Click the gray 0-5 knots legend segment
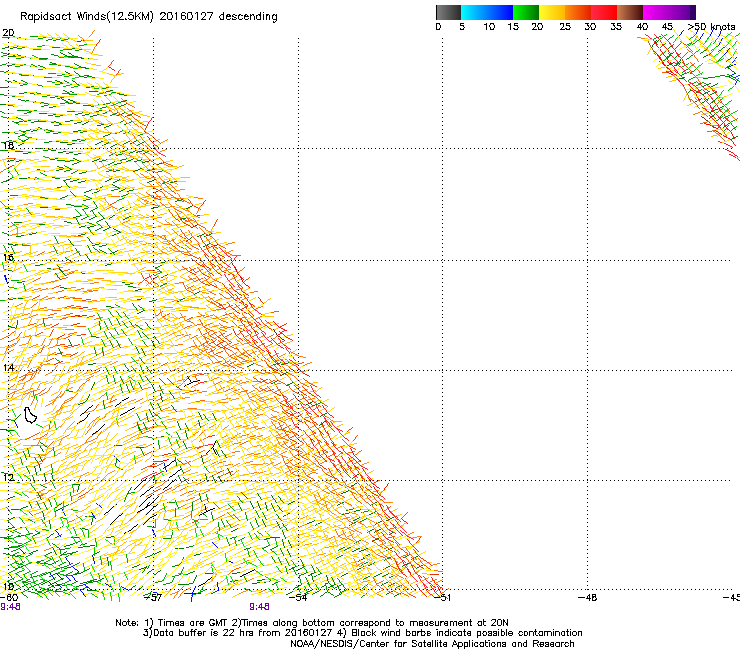740x650 pixels. [448, 12]
